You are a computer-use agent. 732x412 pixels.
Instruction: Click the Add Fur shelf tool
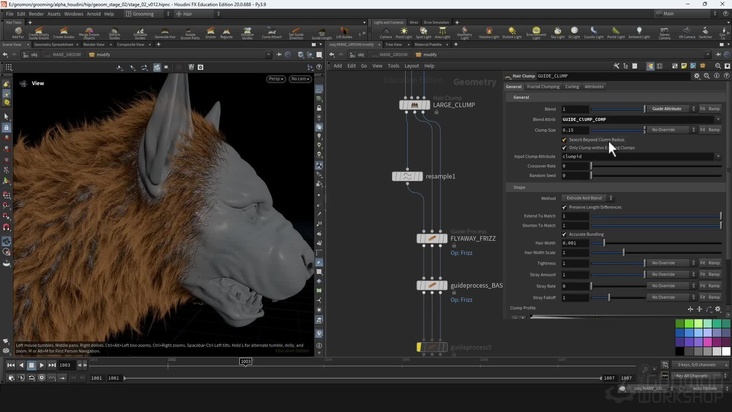[16, 32]
